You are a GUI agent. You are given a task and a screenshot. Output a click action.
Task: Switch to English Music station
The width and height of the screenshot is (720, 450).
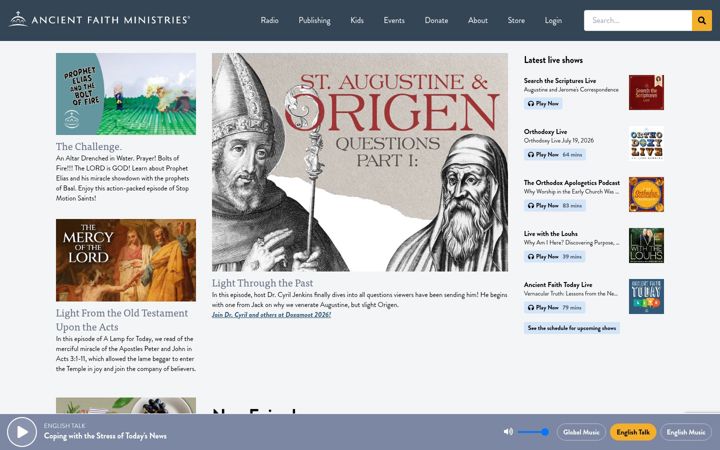click(x=686, y=432)
